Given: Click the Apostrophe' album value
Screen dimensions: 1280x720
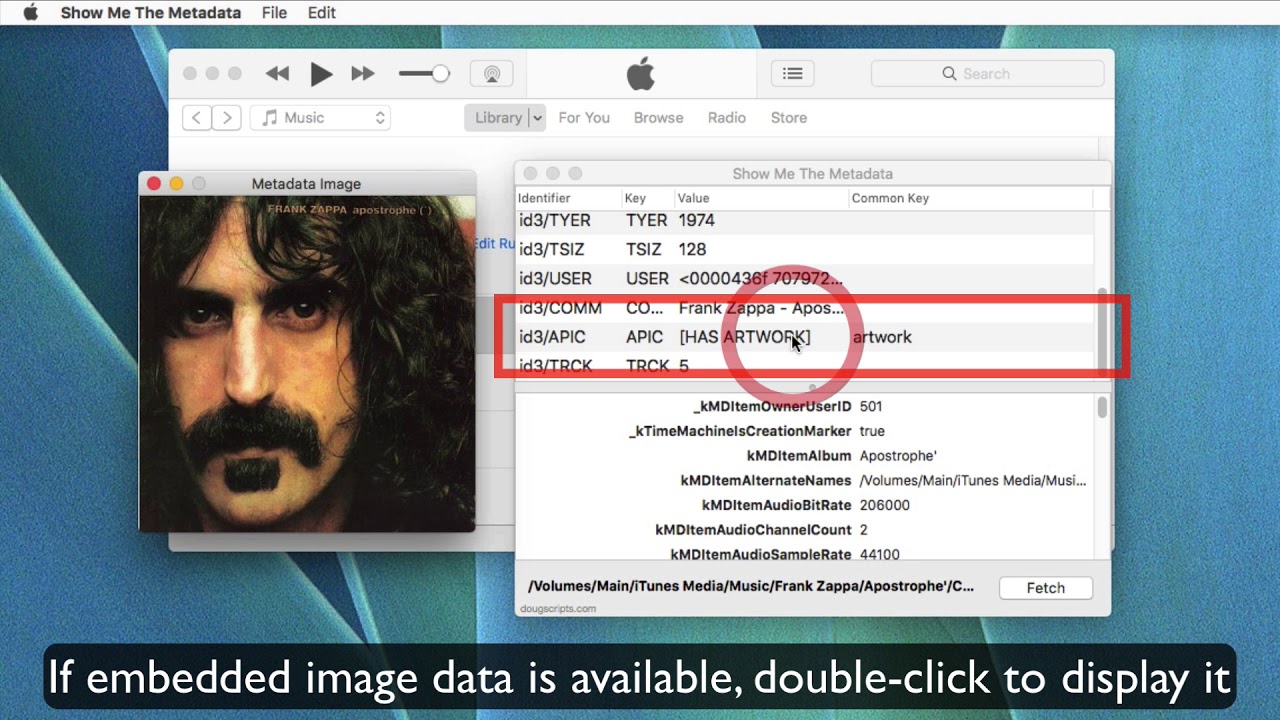Looking at the screenshot, I should [x=898, y=456].
